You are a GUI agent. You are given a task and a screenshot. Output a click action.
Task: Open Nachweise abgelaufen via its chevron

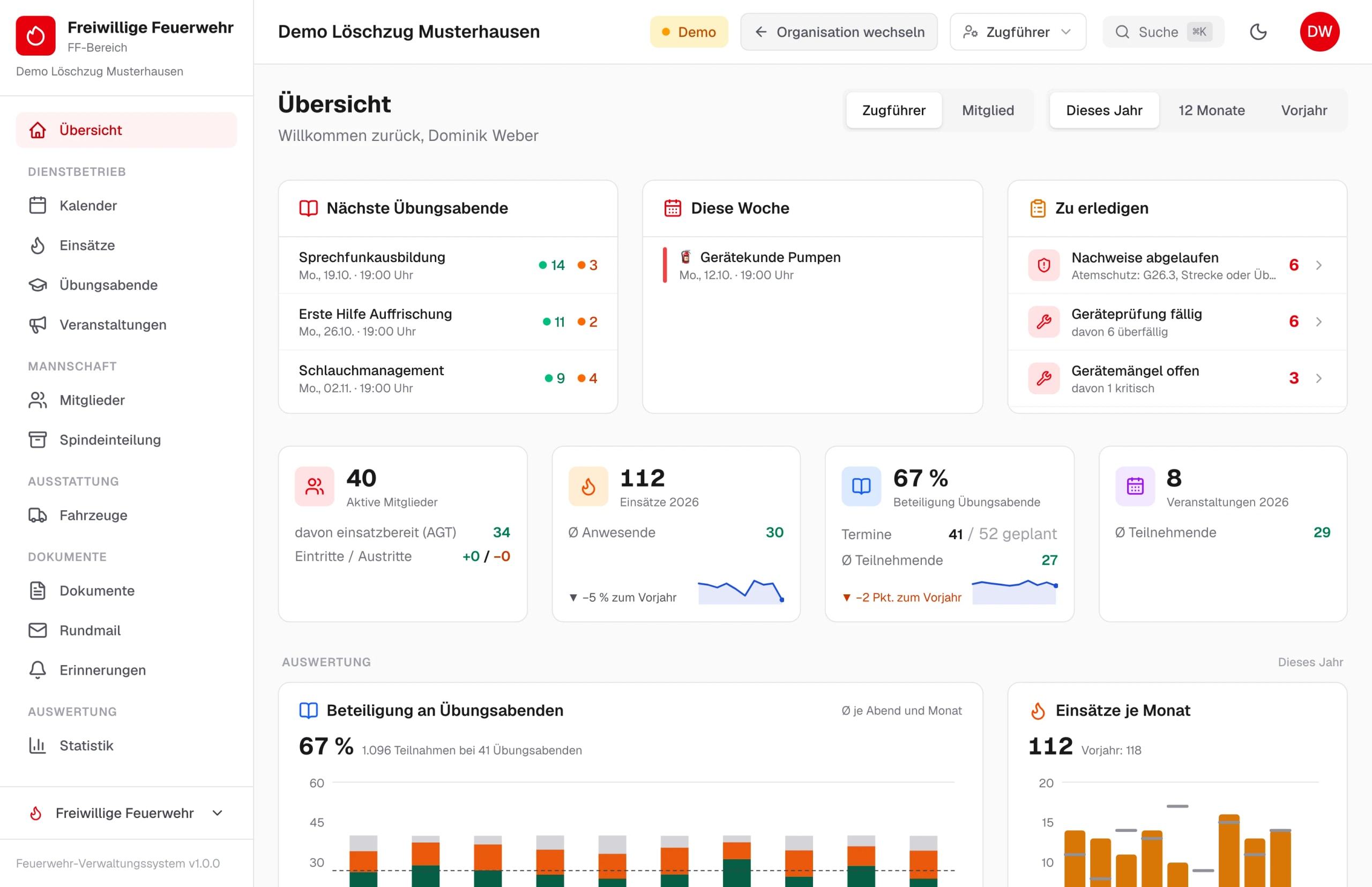point(1318,265)
